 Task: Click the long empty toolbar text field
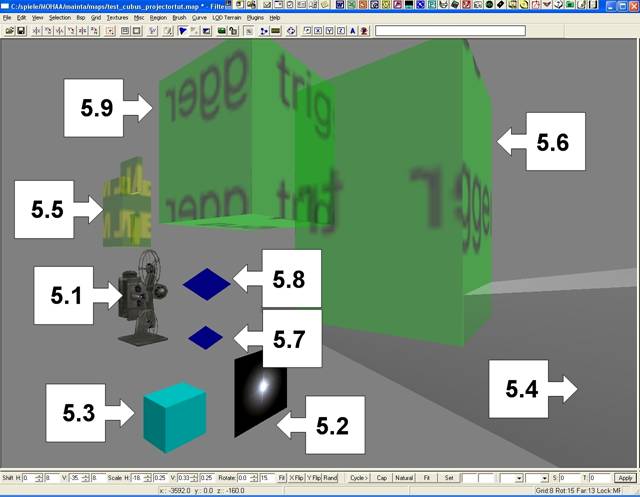pyautogui.click(x=450, y=31)
